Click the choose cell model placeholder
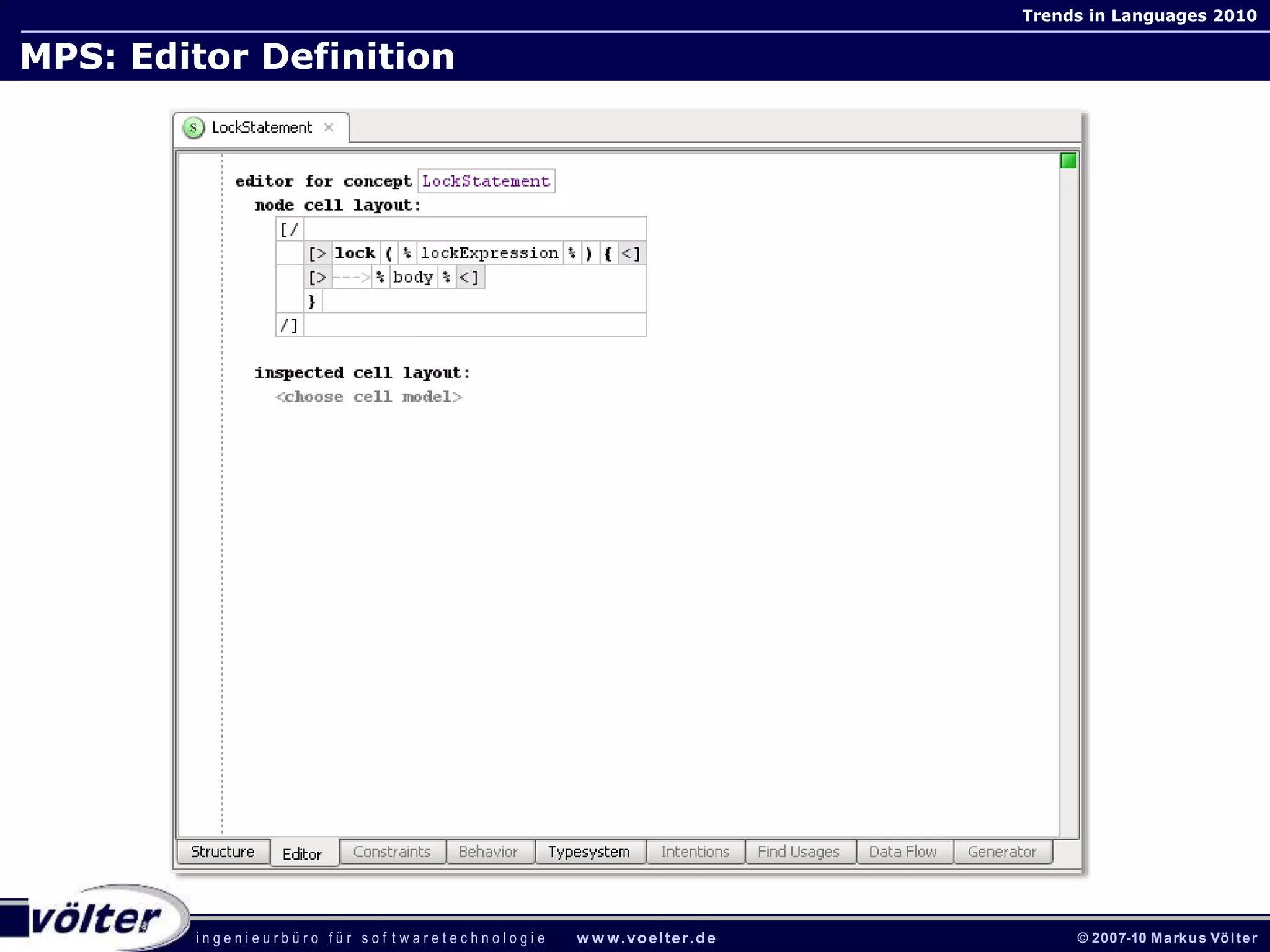This screenshot has height=952, width=1270. click(369, 397)
